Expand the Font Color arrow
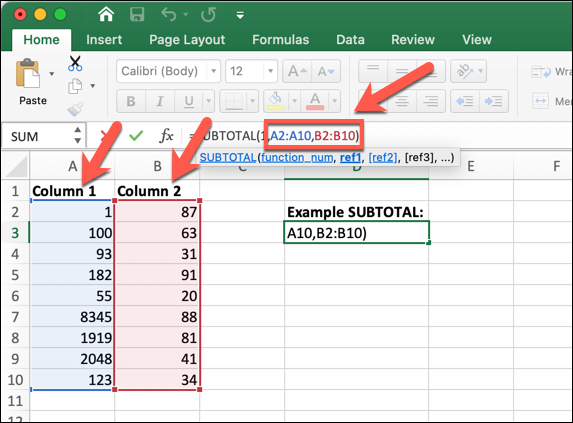The height and width of the screenshot is (423, 573). click(x=334, y=101)
